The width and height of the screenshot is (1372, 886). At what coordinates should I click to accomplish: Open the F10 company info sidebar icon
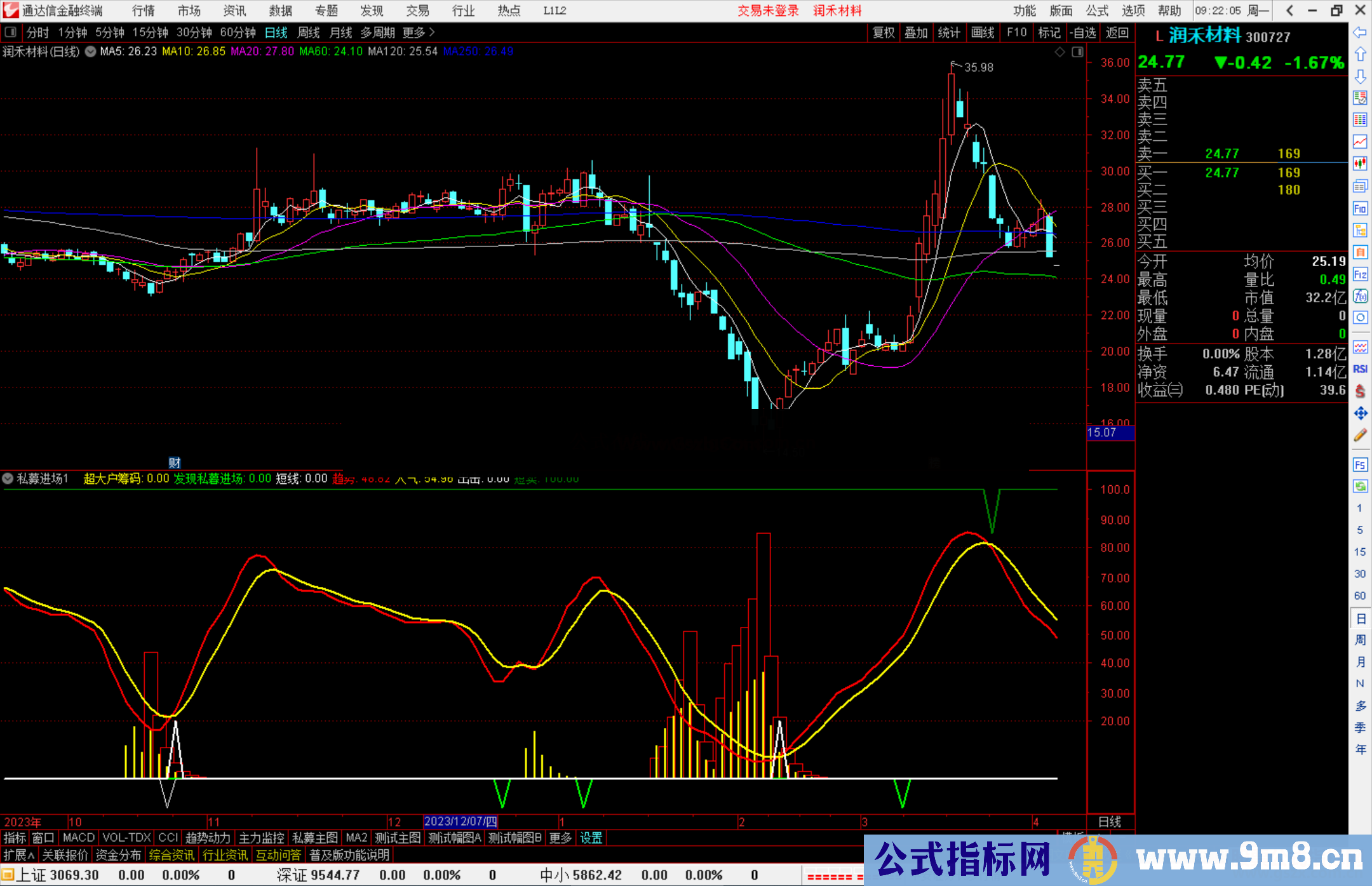pos(1360,208)
